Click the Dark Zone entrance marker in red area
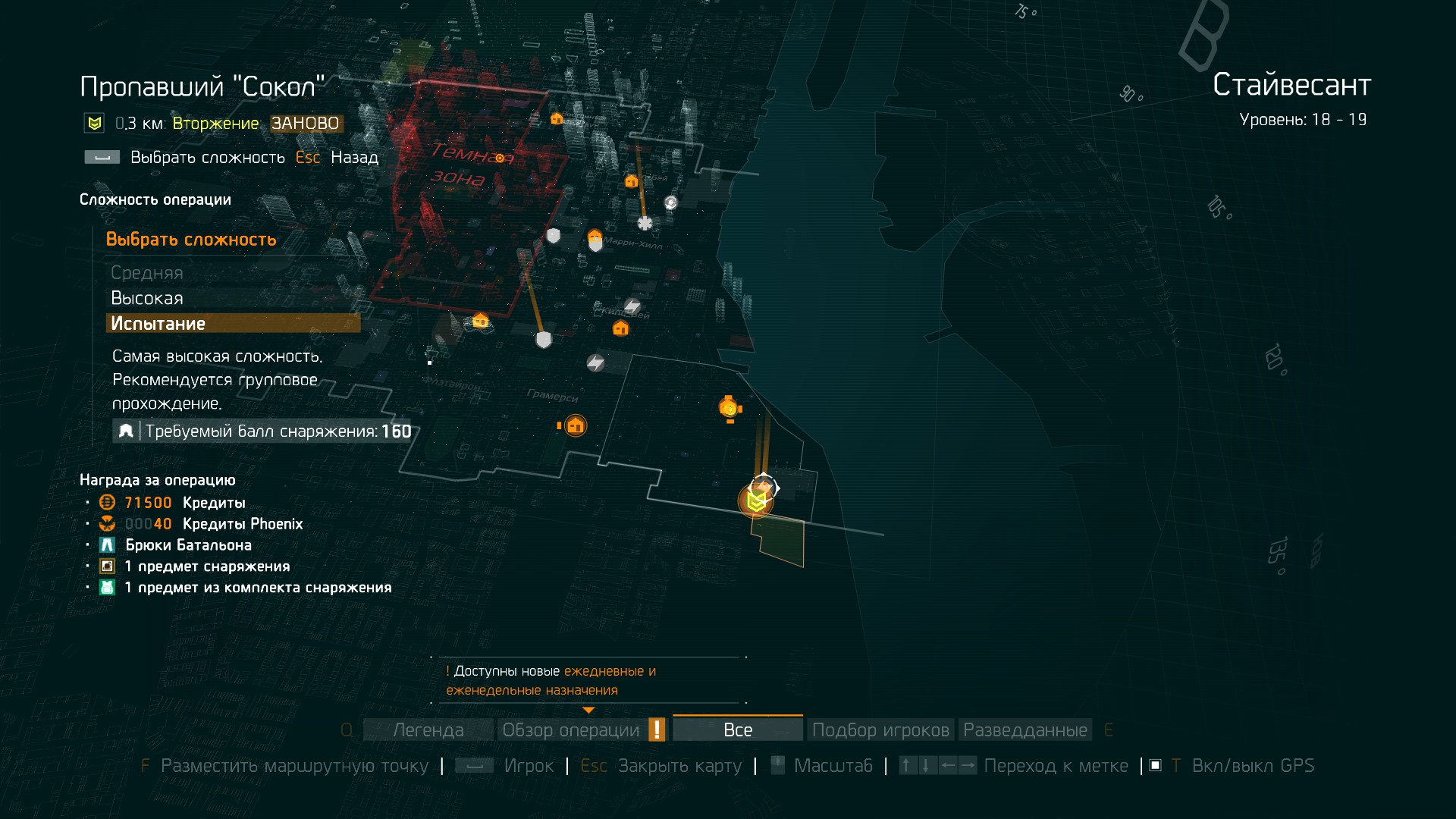 tap(500, 158)
